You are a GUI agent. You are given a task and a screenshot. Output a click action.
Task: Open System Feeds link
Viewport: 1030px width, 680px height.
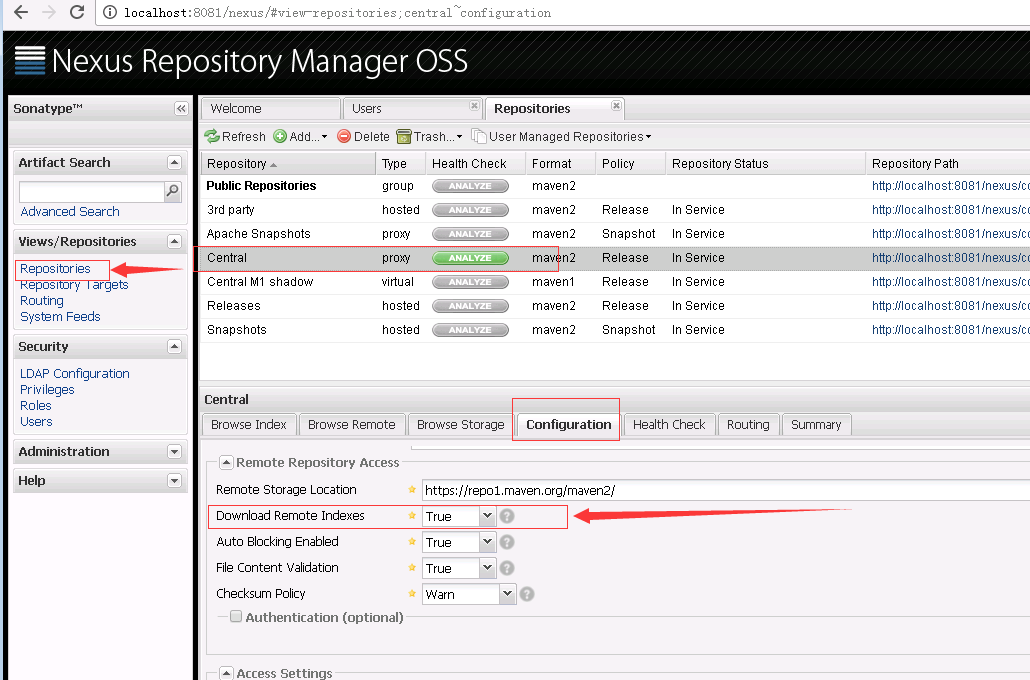tap(60, 317)
